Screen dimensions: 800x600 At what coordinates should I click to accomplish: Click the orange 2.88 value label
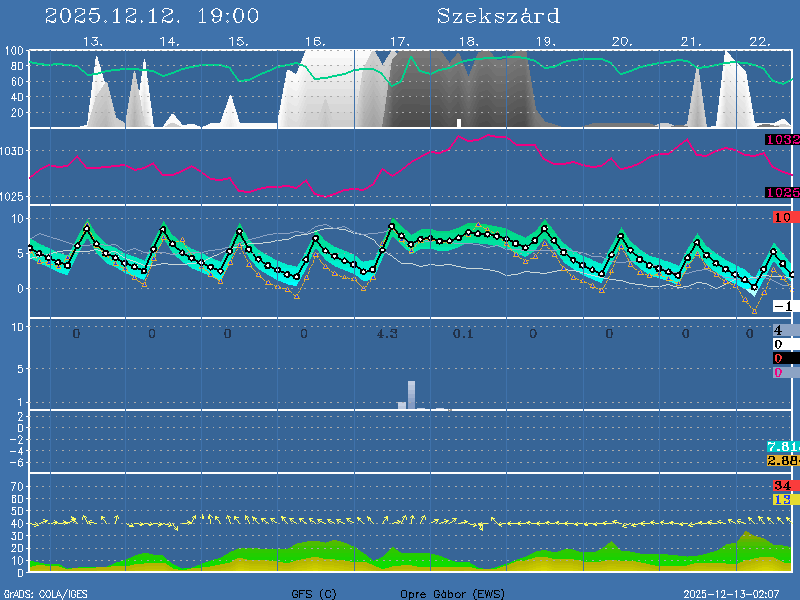782,460
